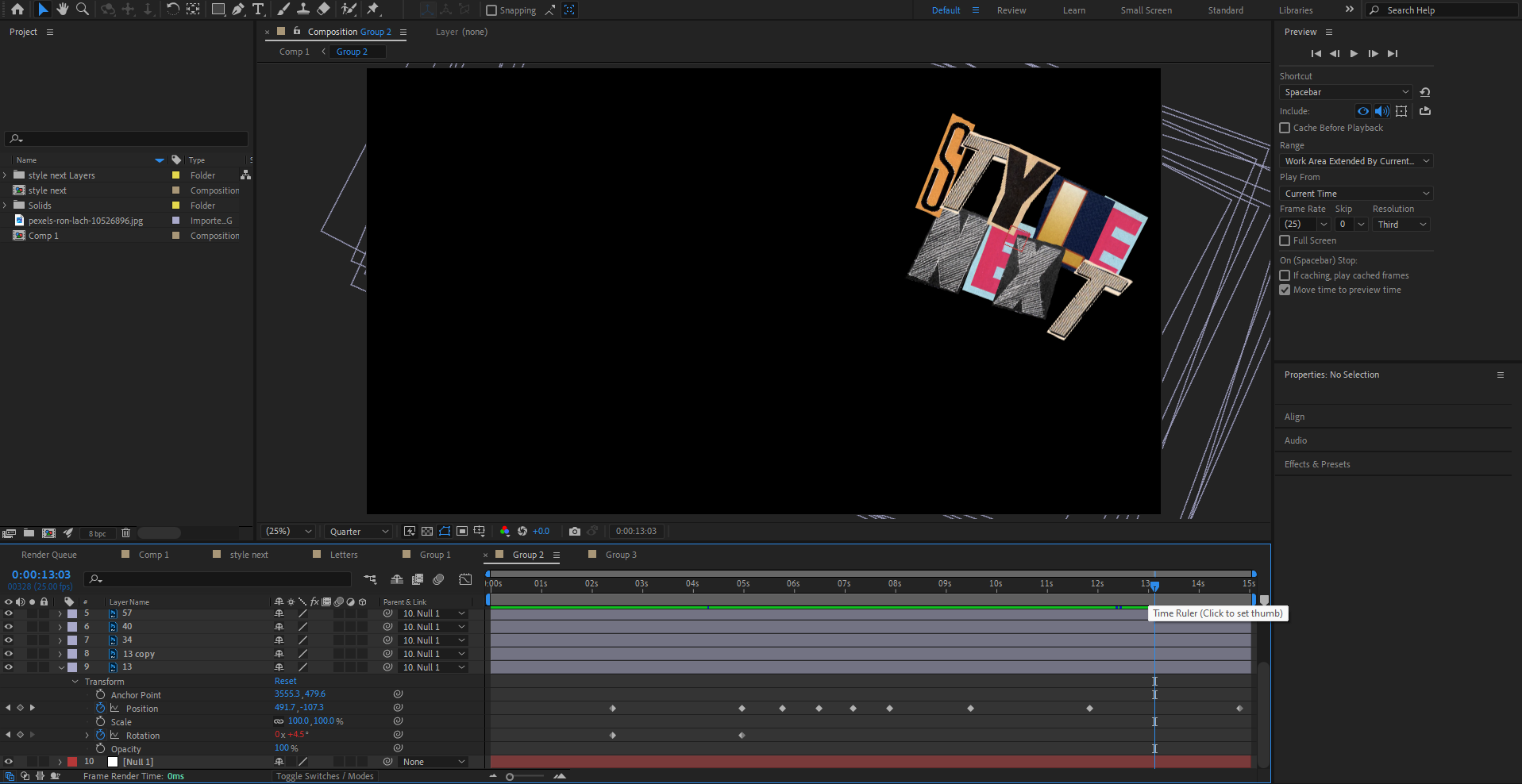The image size is (1522, 784).
Task: Click the Home icon in the toolbar
Action: pyautogui.click(x=17, y=10)
